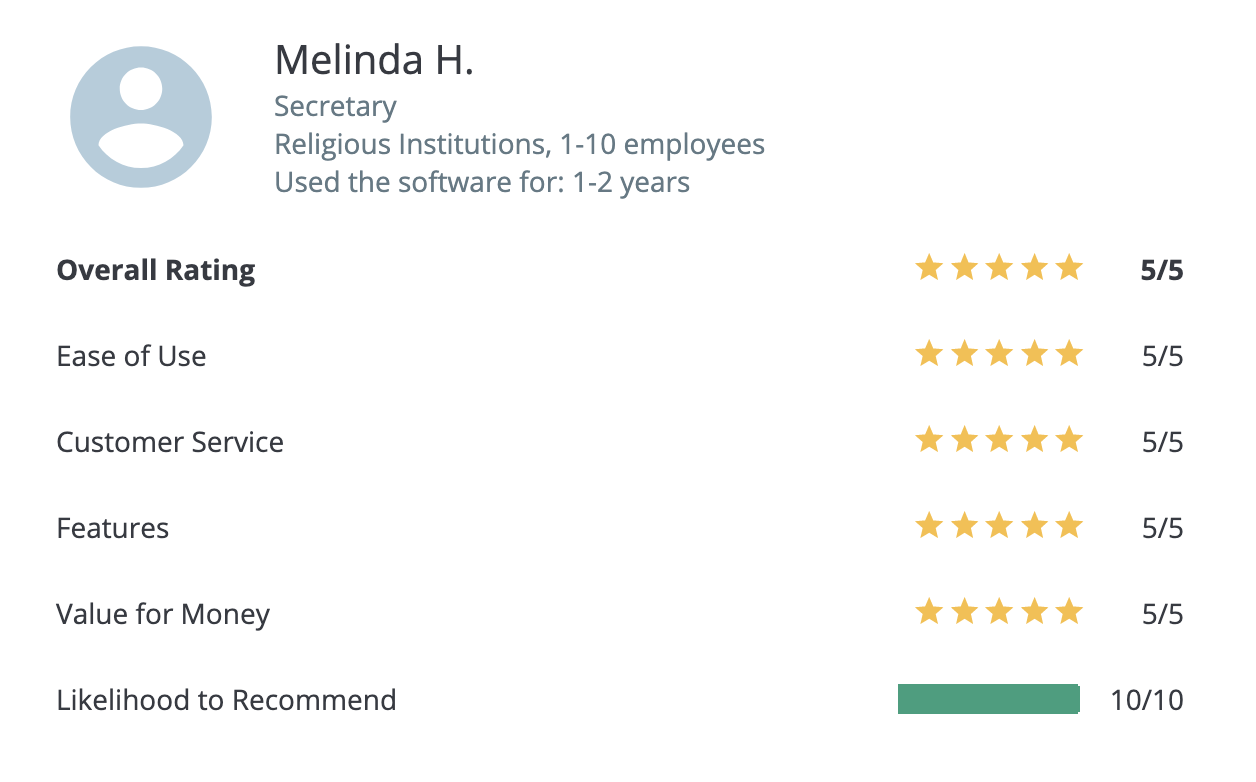
Task: Click the Secretary job title text
Action: (336, 107)
